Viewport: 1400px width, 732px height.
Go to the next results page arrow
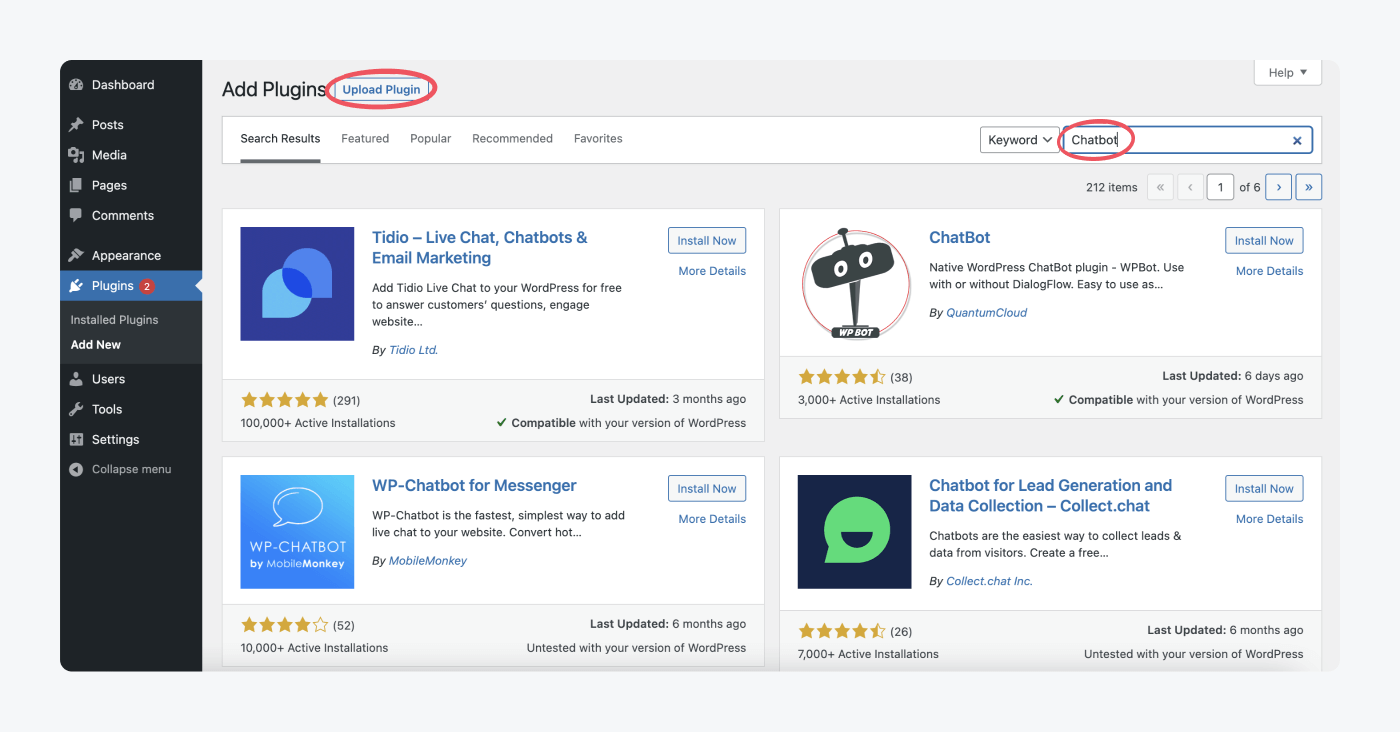point(1278,186)
